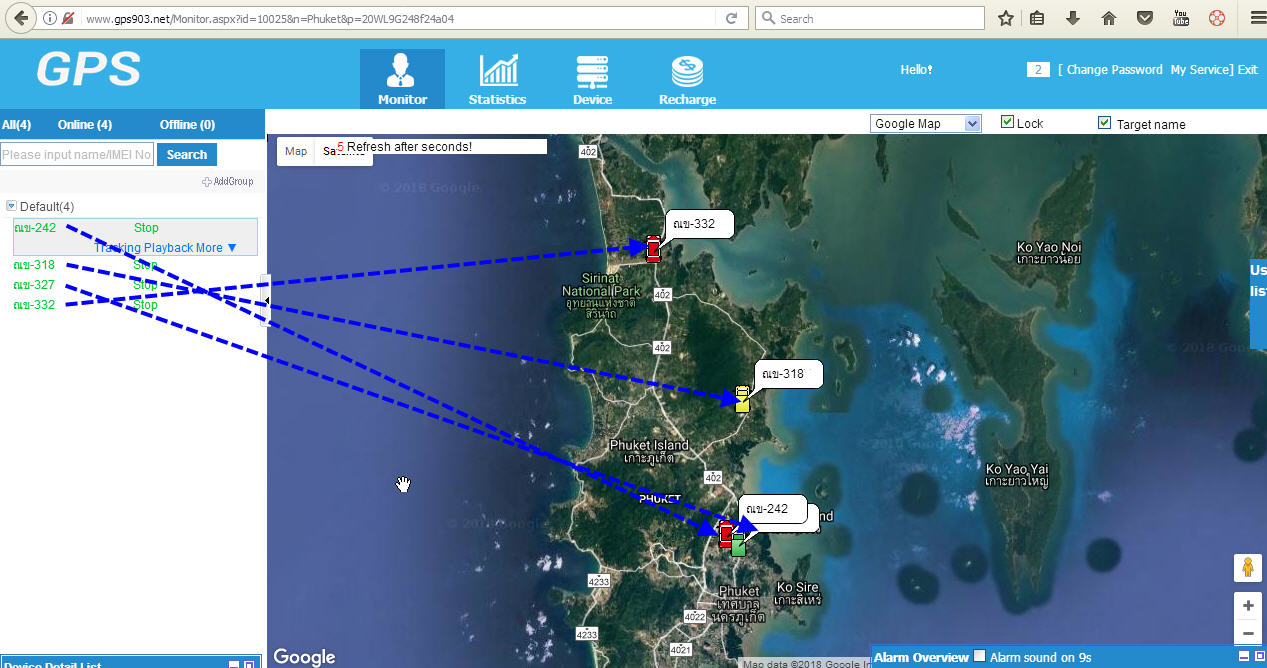Screen dimensions: 1267x668
Task: Click the lifebuoy extension icon in the toolbar
Action: [1217, 18]
